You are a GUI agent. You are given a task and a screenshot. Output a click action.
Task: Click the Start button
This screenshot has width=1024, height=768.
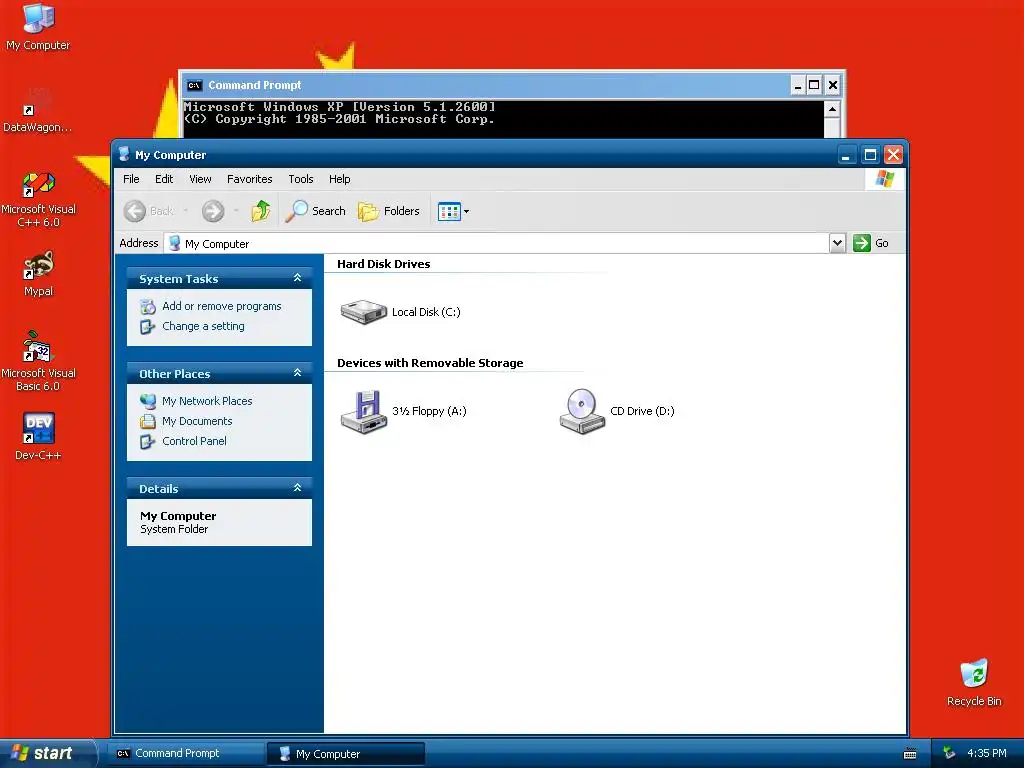click(47, 753)
